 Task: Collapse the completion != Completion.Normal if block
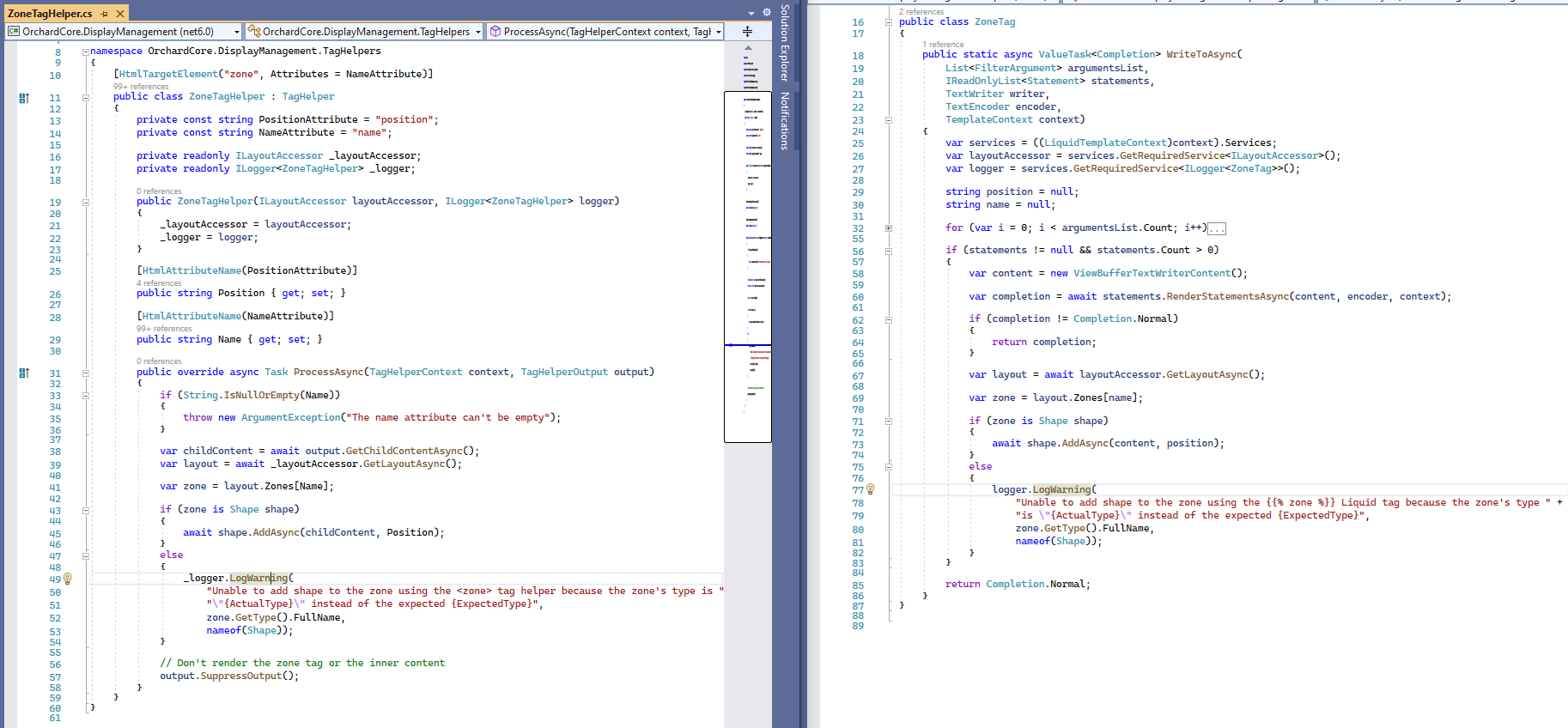[x=889, y=319]
